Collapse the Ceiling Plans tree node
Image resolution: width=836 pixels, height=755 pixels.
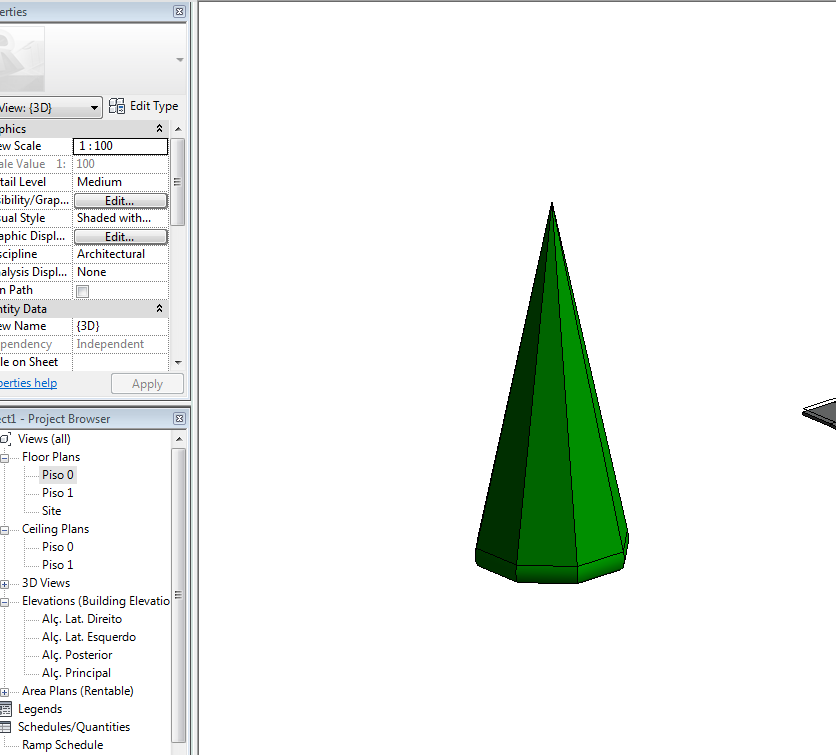(4, 530)
